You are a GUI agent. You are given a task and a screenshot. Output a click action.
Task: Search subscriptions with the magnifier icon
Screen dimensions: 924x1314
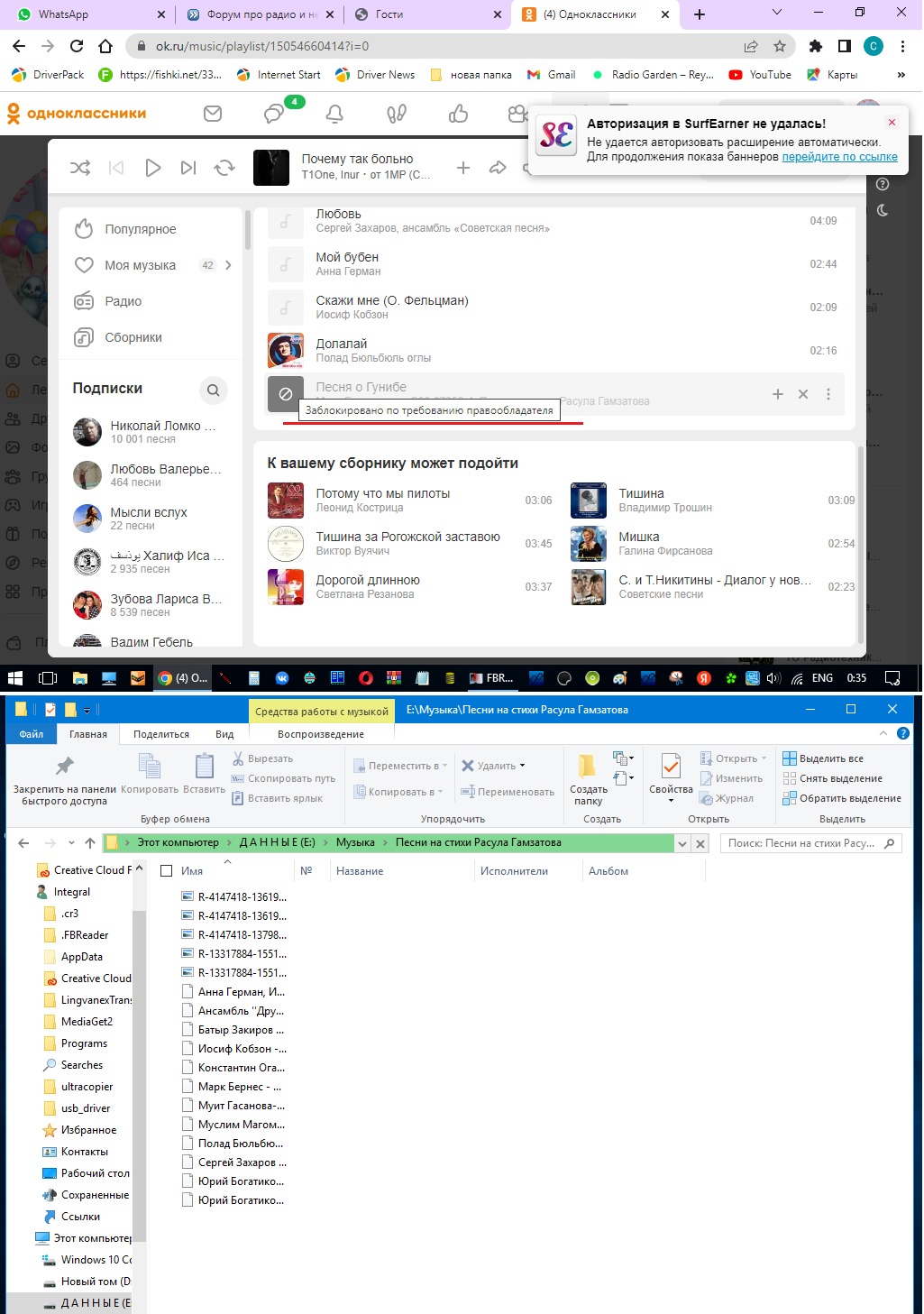point(213,391)
